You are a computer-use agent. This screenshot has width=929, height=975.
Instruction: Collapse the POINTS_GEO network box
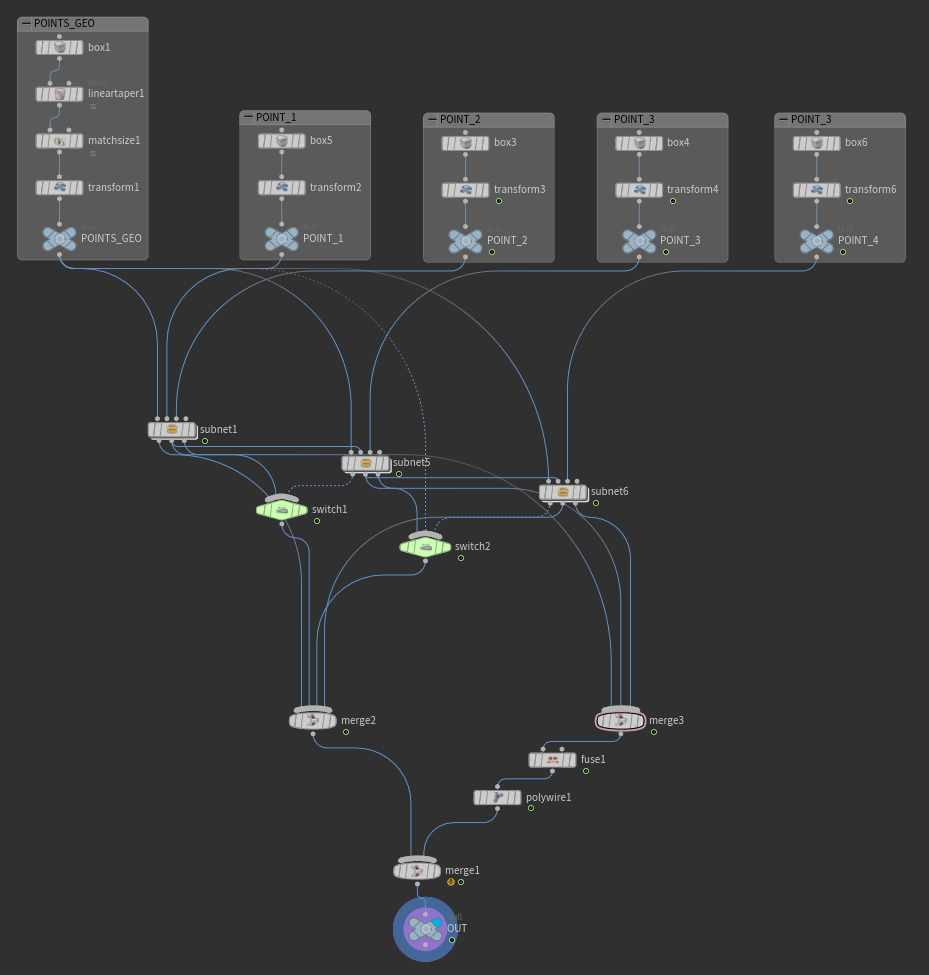point(26,23)
